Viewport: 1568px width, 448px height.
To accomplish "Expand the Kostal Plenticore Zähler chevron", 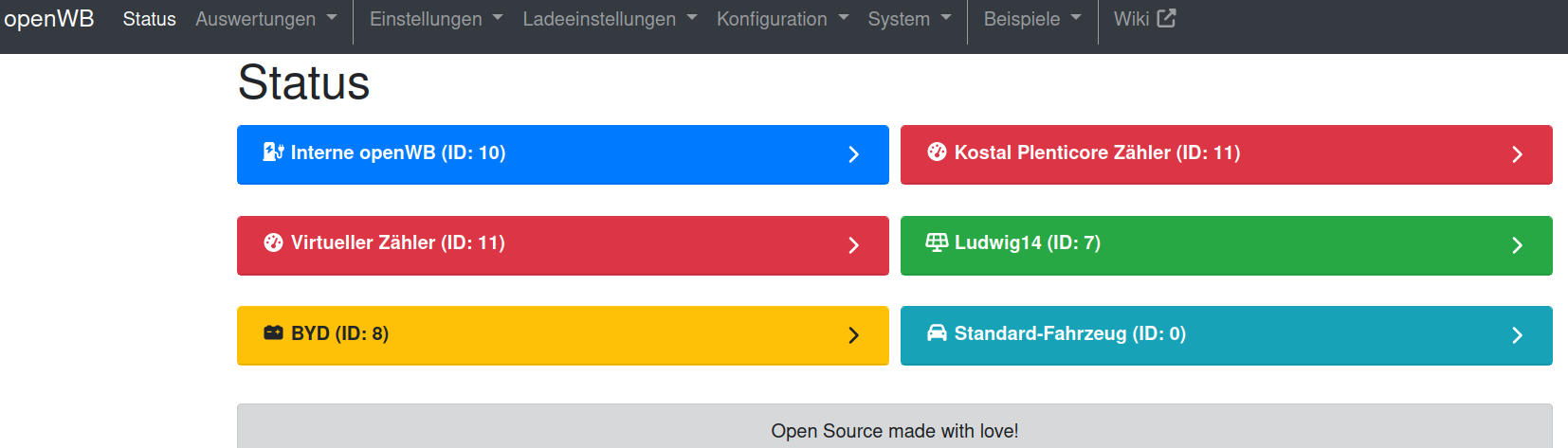I will tap(1517, 154).
